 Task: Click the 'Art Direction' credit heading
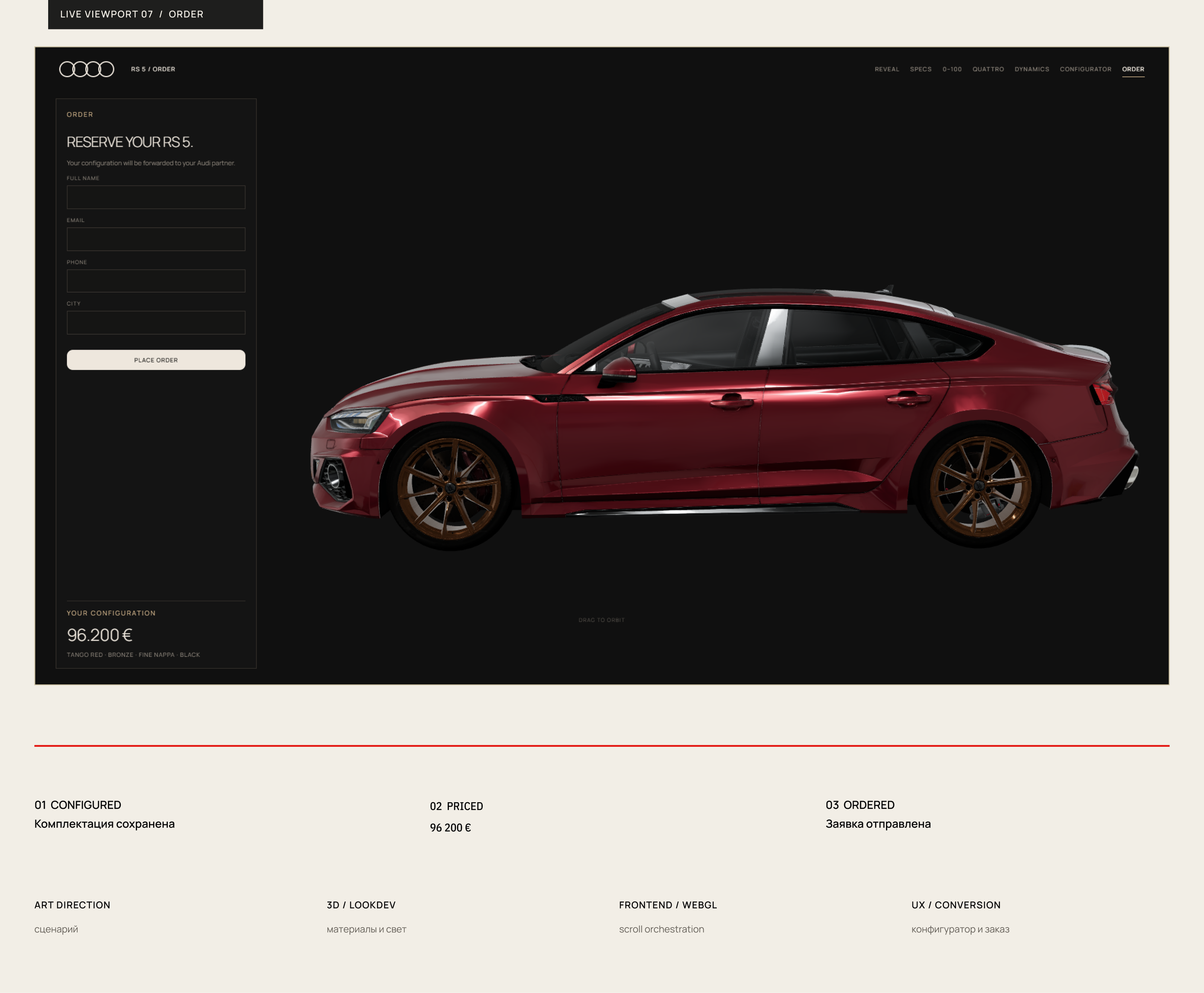72,905
